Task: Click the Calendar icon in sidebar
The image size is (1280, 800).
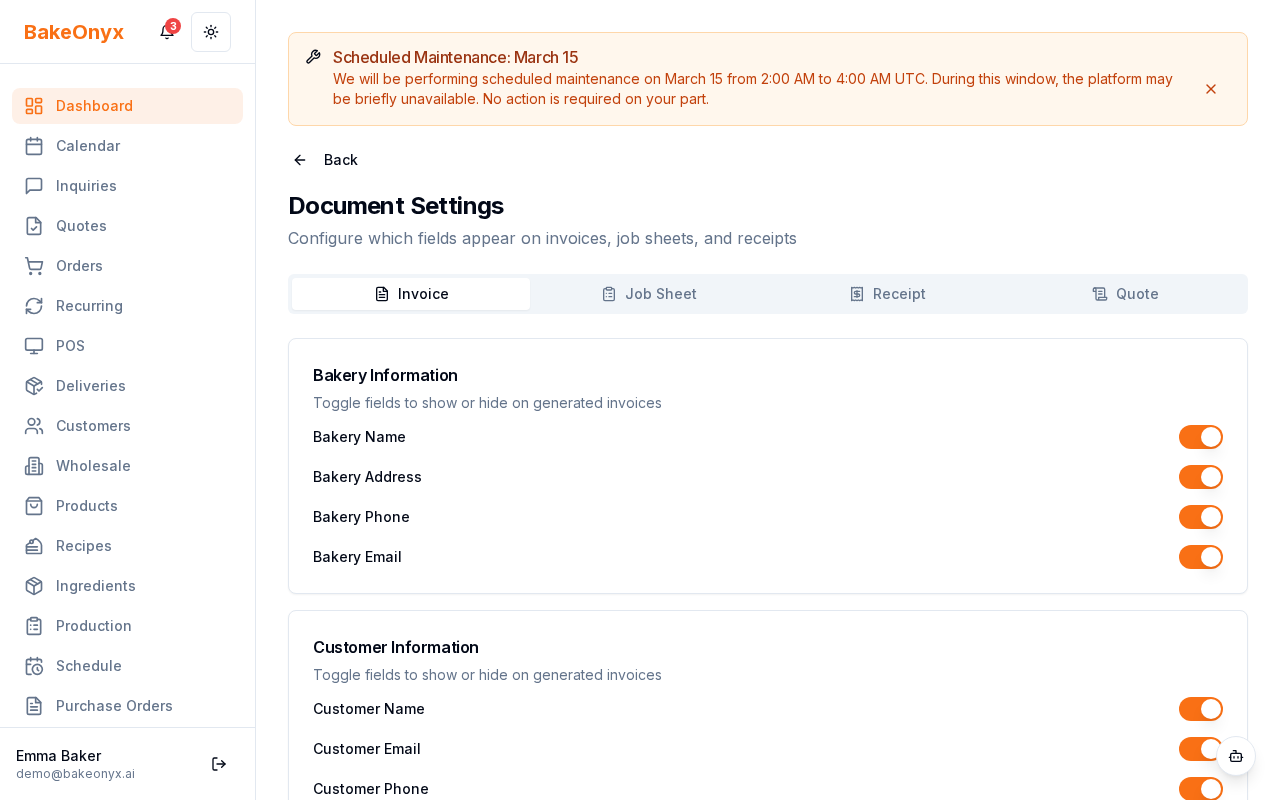Action: (34, 146)
